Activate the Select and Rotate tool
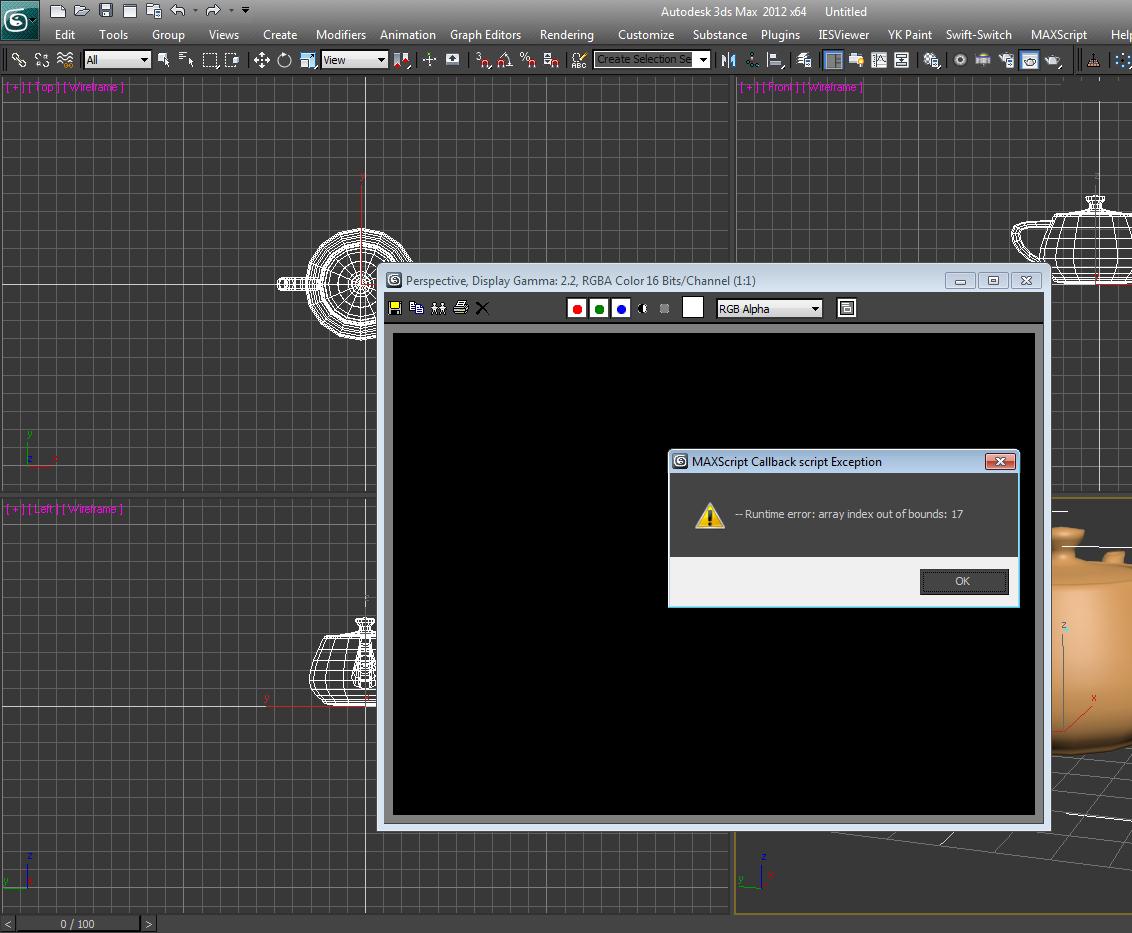This screenshot has width=1132, height=933. (284, 60)
